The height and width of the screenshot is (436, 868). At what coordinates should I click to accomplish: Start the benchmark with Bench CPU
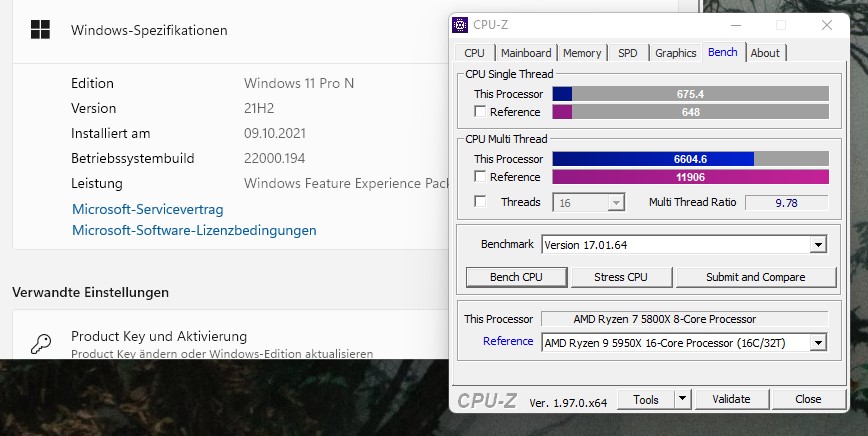tap(516, 277)
